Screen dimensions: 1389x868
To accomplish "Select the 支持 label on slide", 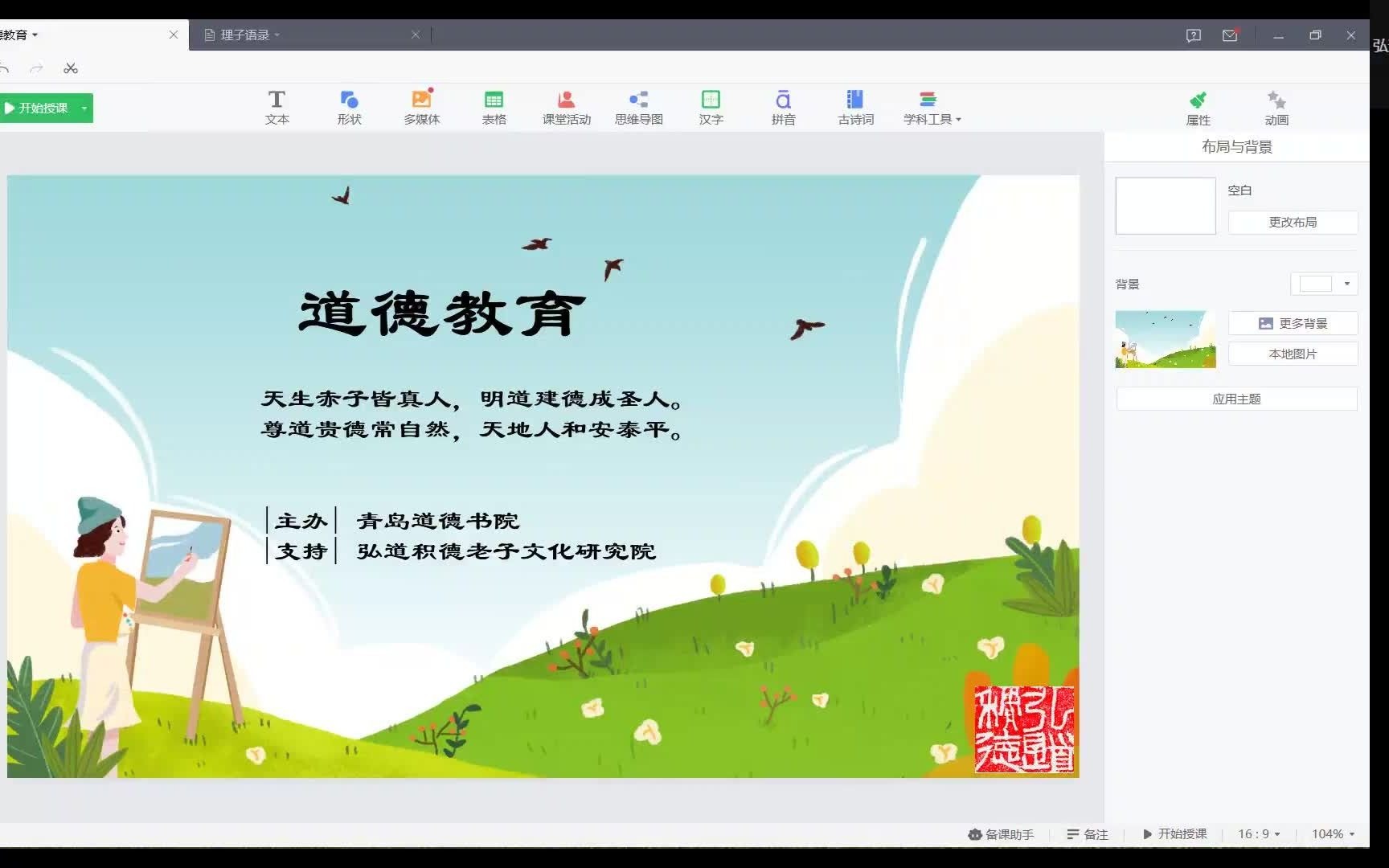I will [x=301, y=551].
